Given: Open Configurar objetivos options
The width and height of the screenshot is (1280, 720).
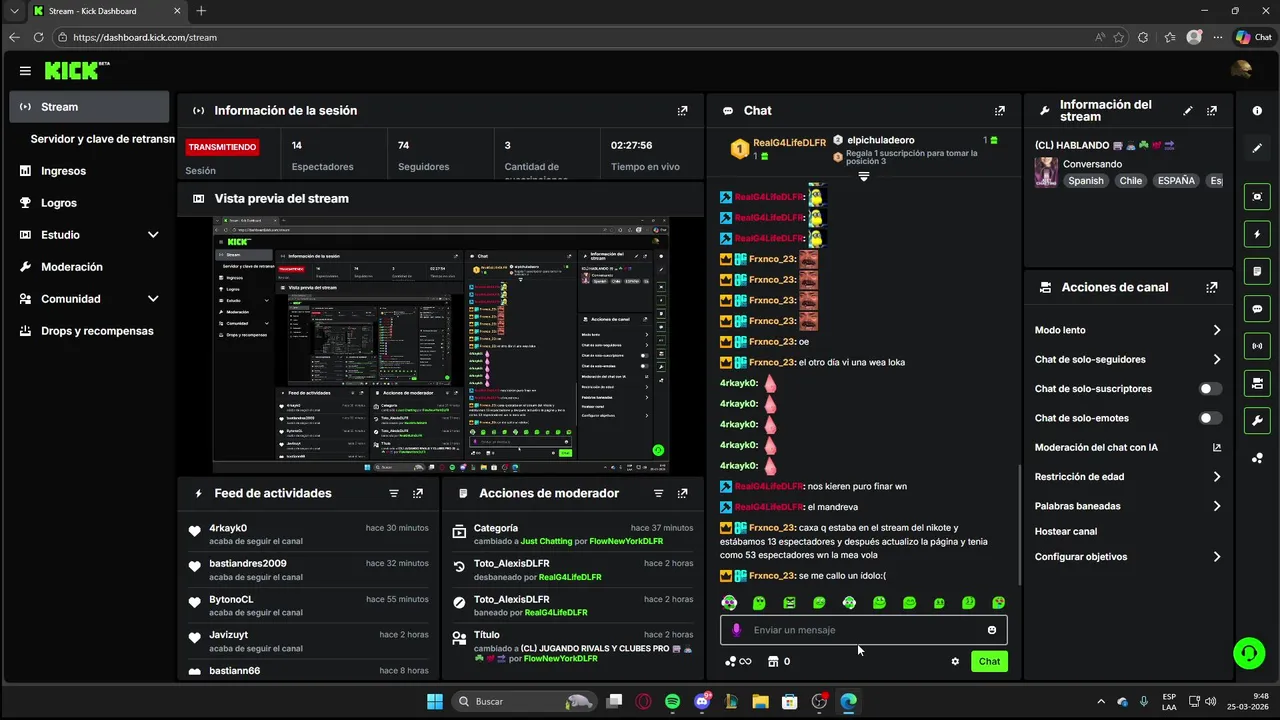Looking at the screenshot, I should 1128,557.
